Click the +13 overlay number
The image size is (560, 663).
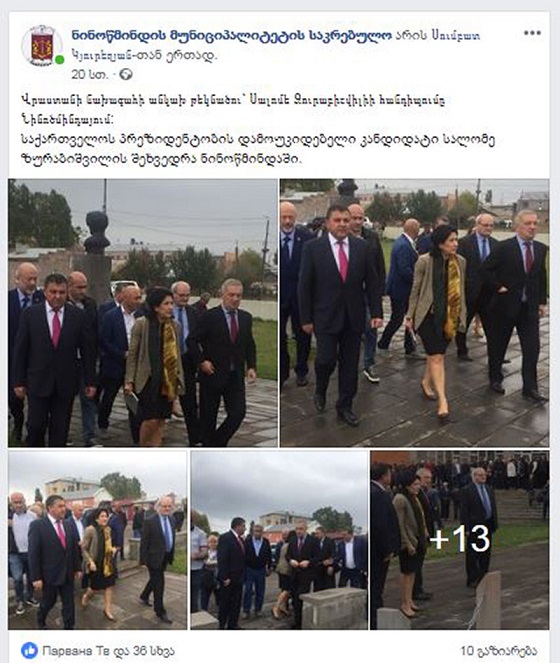[x=460, y=539]
